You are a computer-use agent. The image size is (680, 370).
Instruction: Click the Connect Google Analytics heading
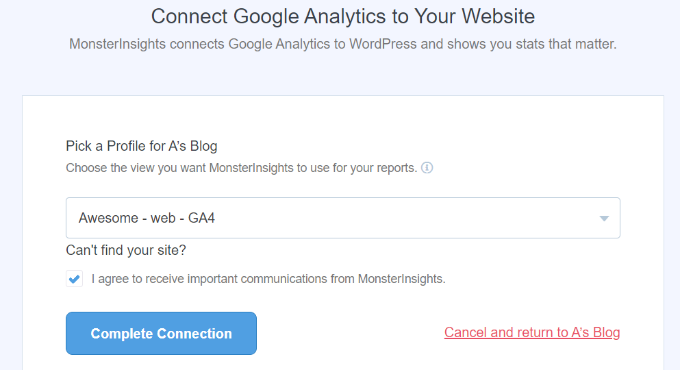tap(343, 16)
